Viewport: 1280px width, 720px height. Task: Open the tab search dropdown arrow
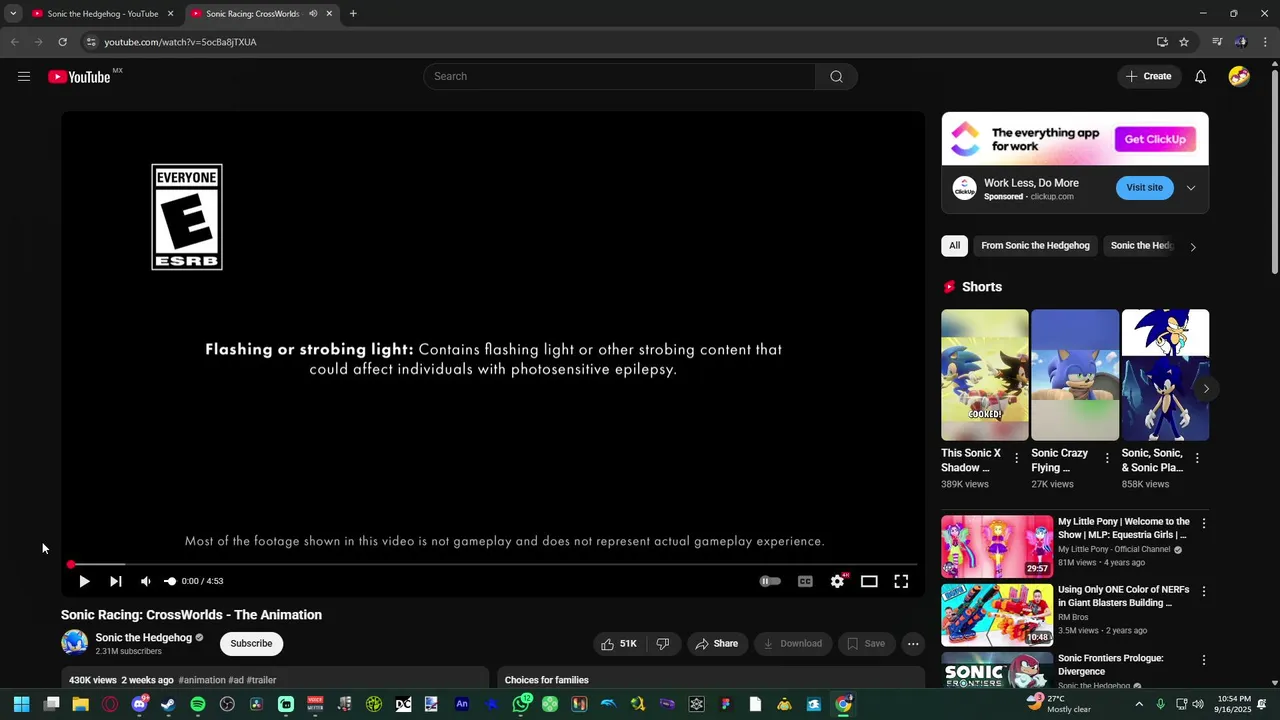13,14
